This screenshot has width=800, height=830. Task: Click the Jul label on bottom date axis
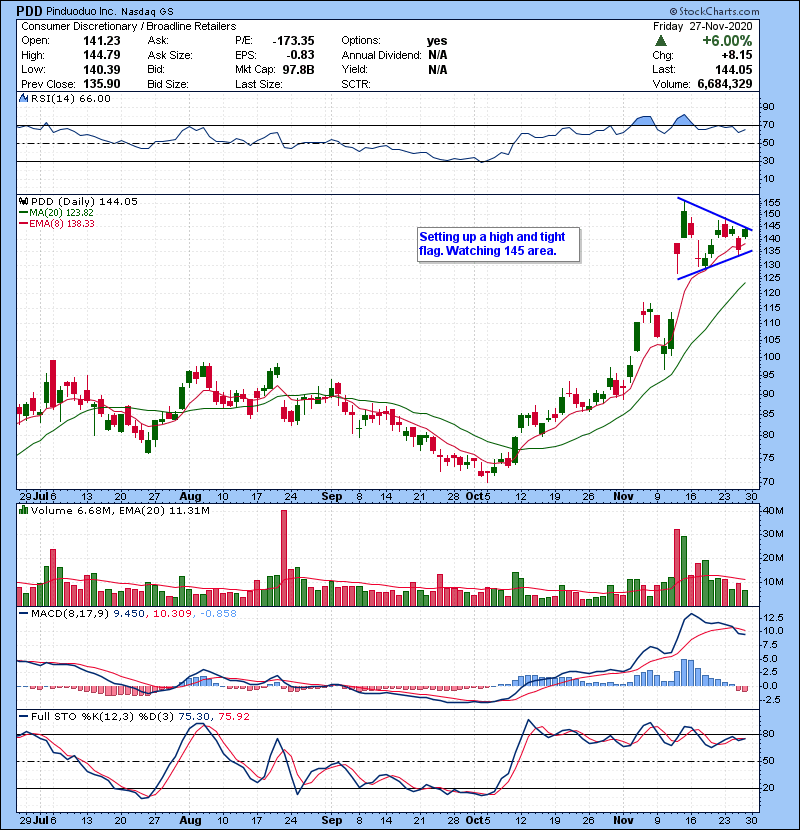click(x=40, y=820)
